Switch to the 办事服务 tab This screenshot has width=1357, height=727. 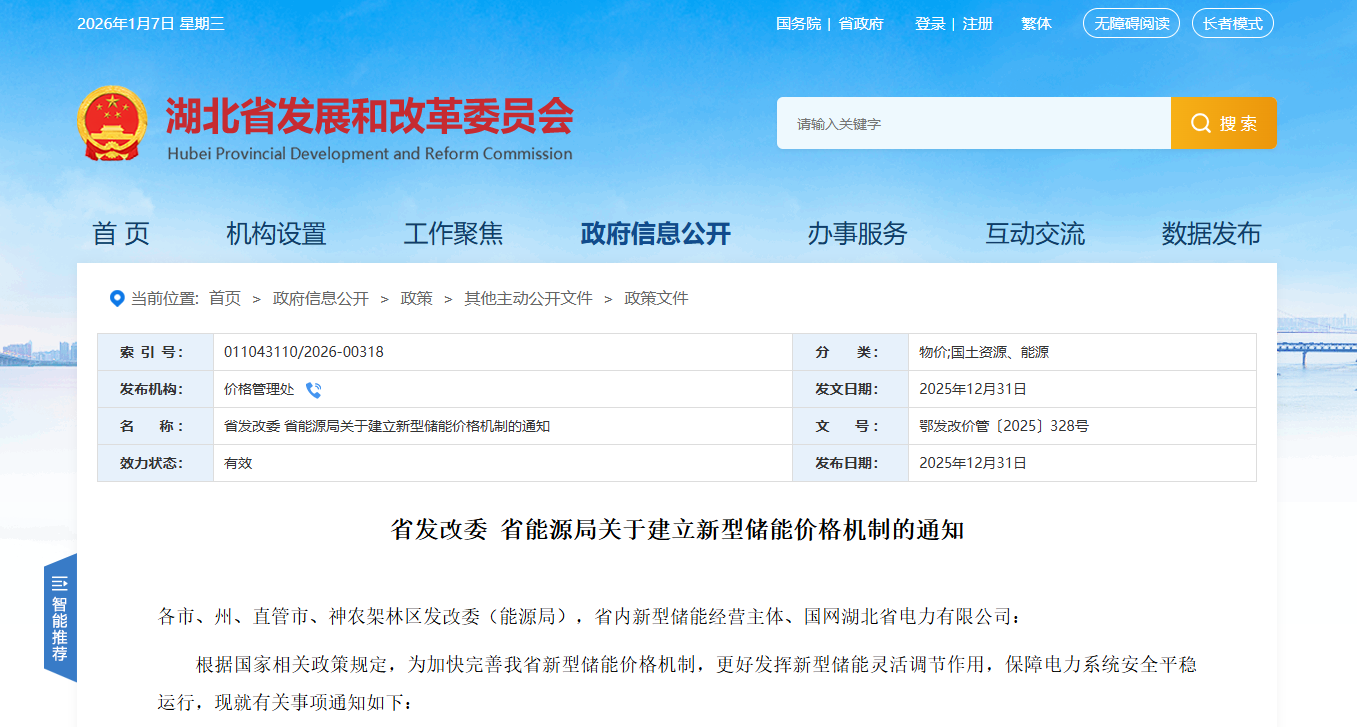pyautogui.click(x=858, y=233)
